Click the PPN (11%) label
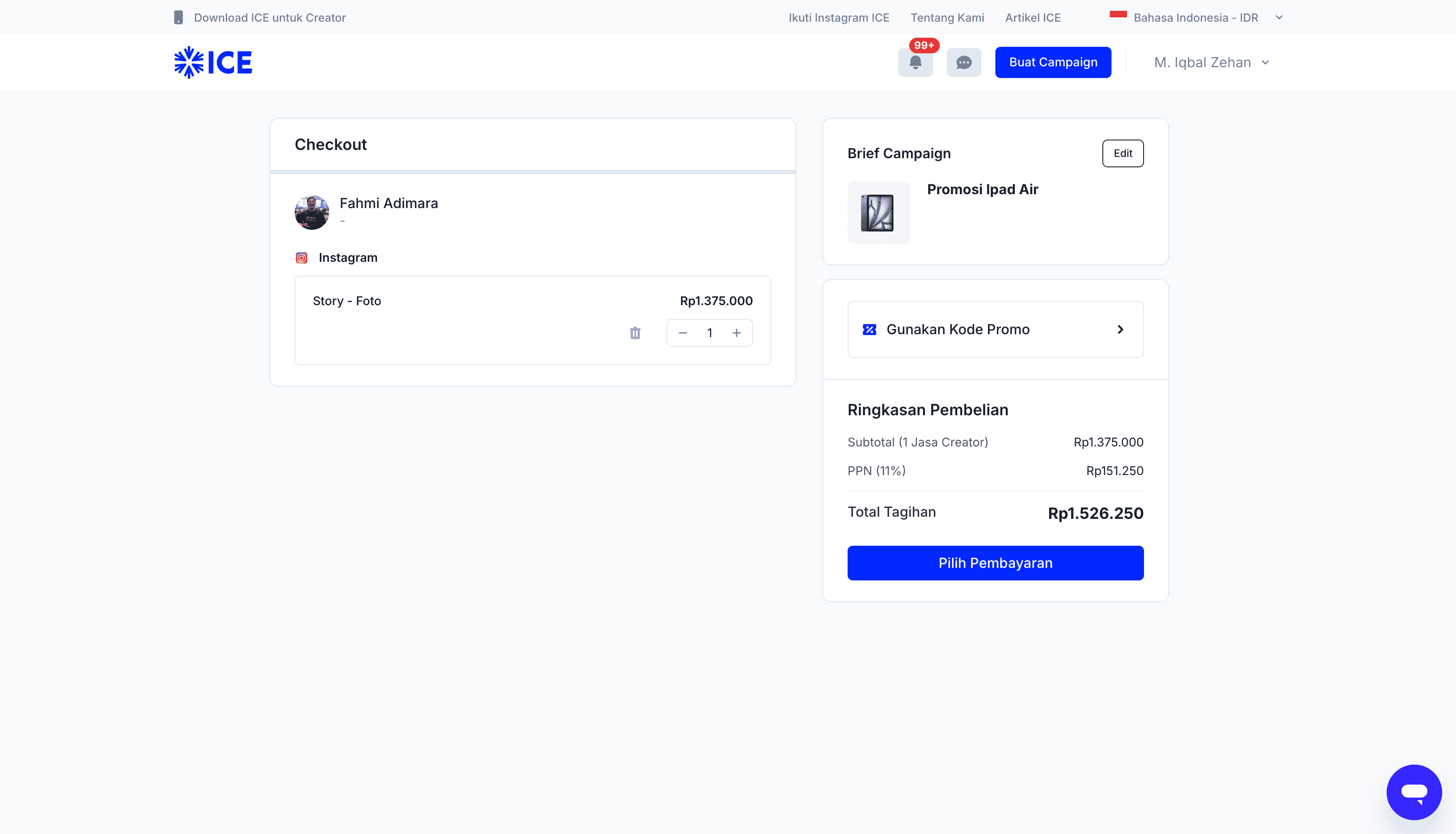The width and height of the screenshot is (1456, 834). point(876,471)
